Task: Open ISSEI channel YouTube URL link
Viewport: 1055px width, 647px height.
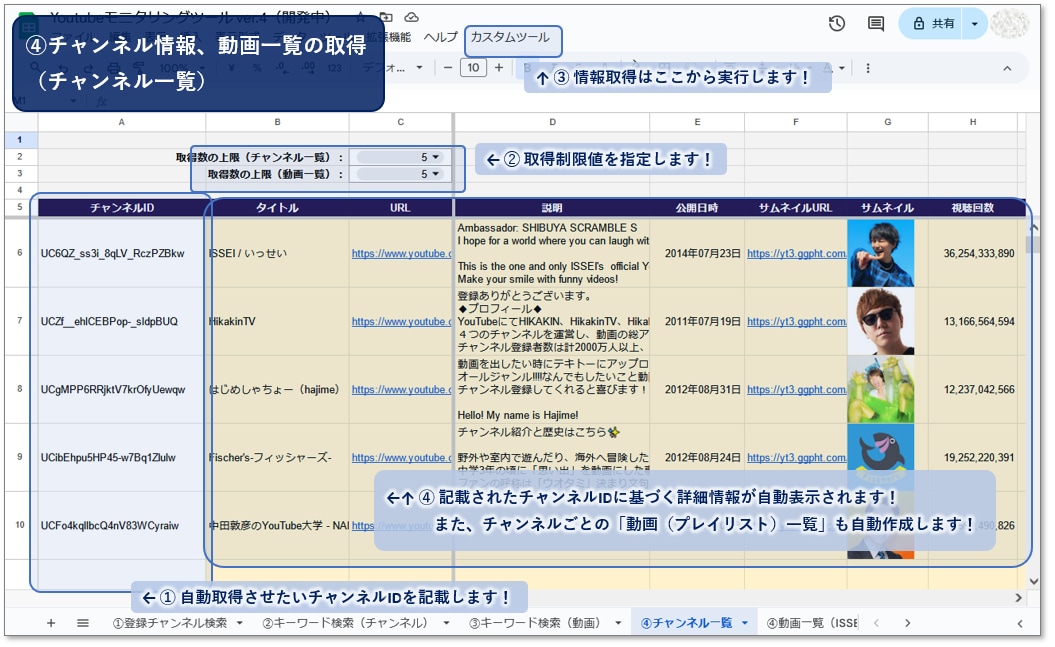Action: click(401, 254)
